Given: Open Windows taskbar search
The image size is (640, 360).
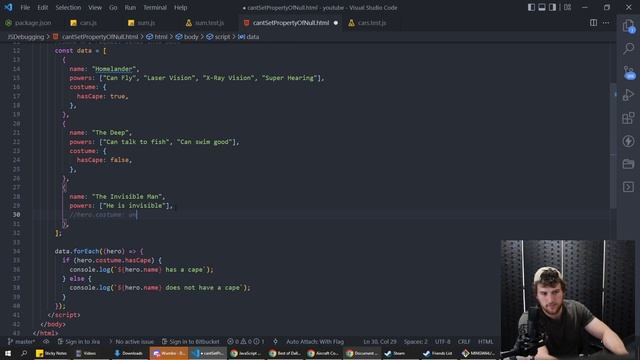Looking at the screenshot, I should [x=24, y=353].
